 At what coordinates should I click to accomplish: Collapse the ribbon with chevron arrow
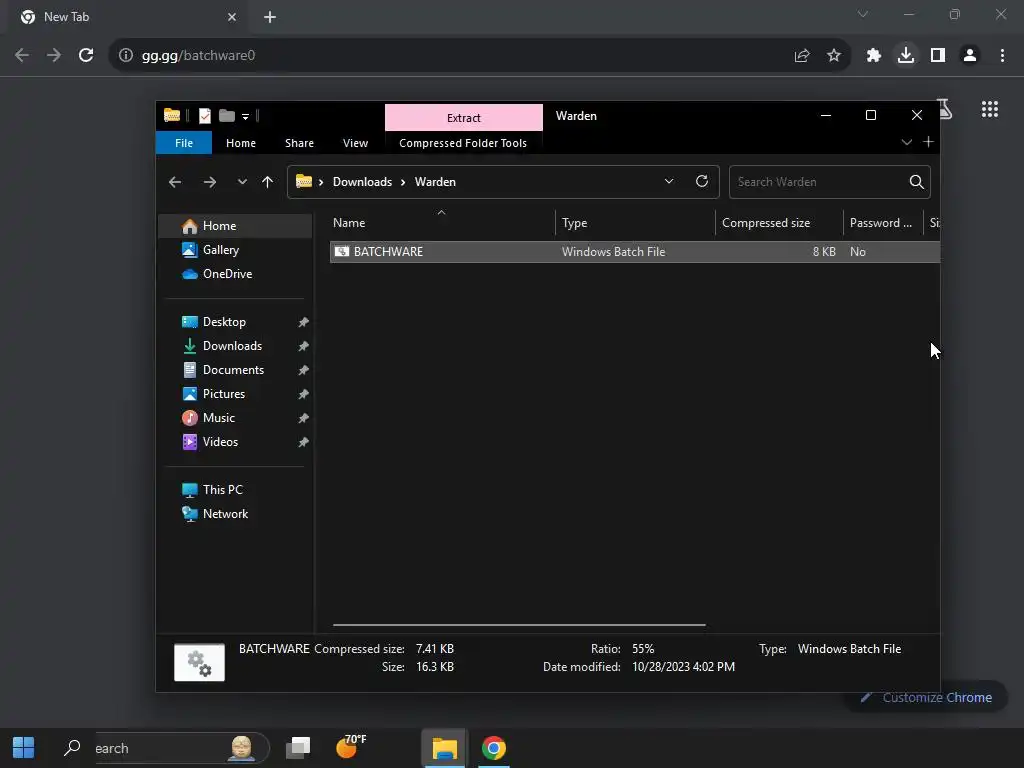coord(906,142)
